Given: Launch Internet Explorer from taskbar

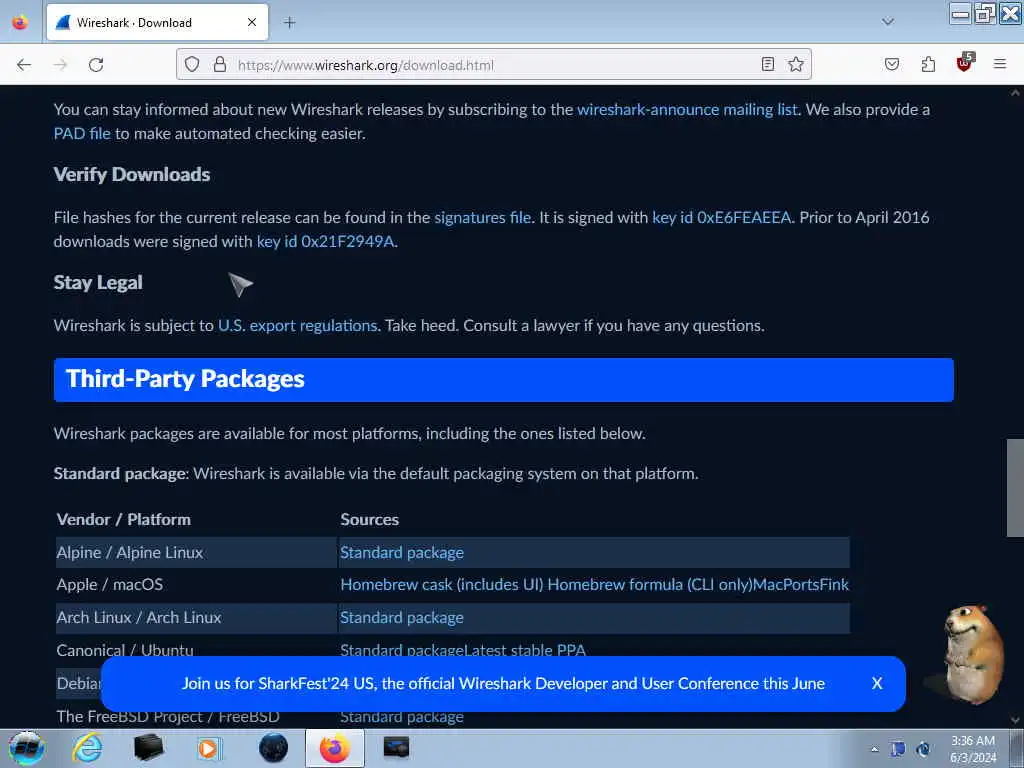Looking at the screenshot, I should click(x=88, y=748).
